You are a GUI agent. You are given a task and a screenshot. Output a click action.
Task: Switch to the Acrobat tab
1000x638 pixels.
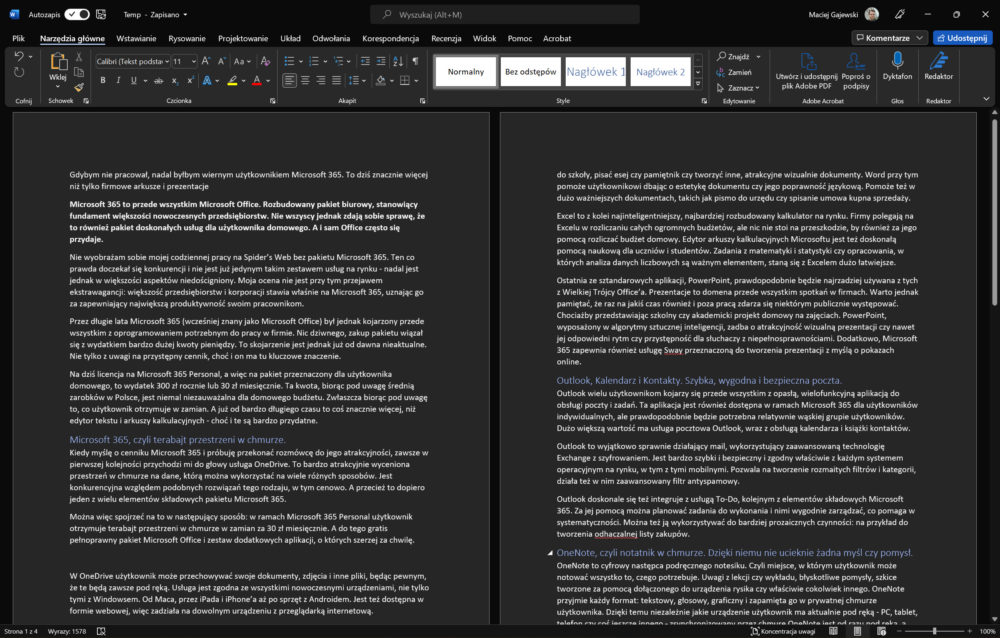pos(557,38)
